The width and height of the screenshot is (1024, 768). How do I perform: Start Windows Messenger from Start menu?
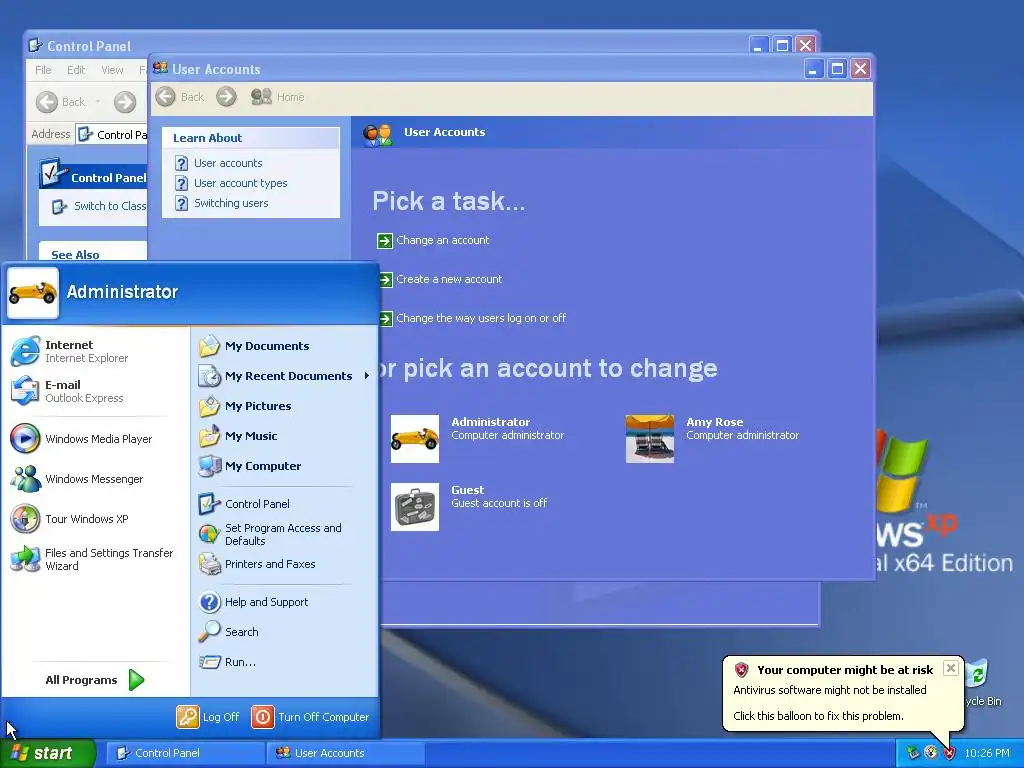[77, 479]
